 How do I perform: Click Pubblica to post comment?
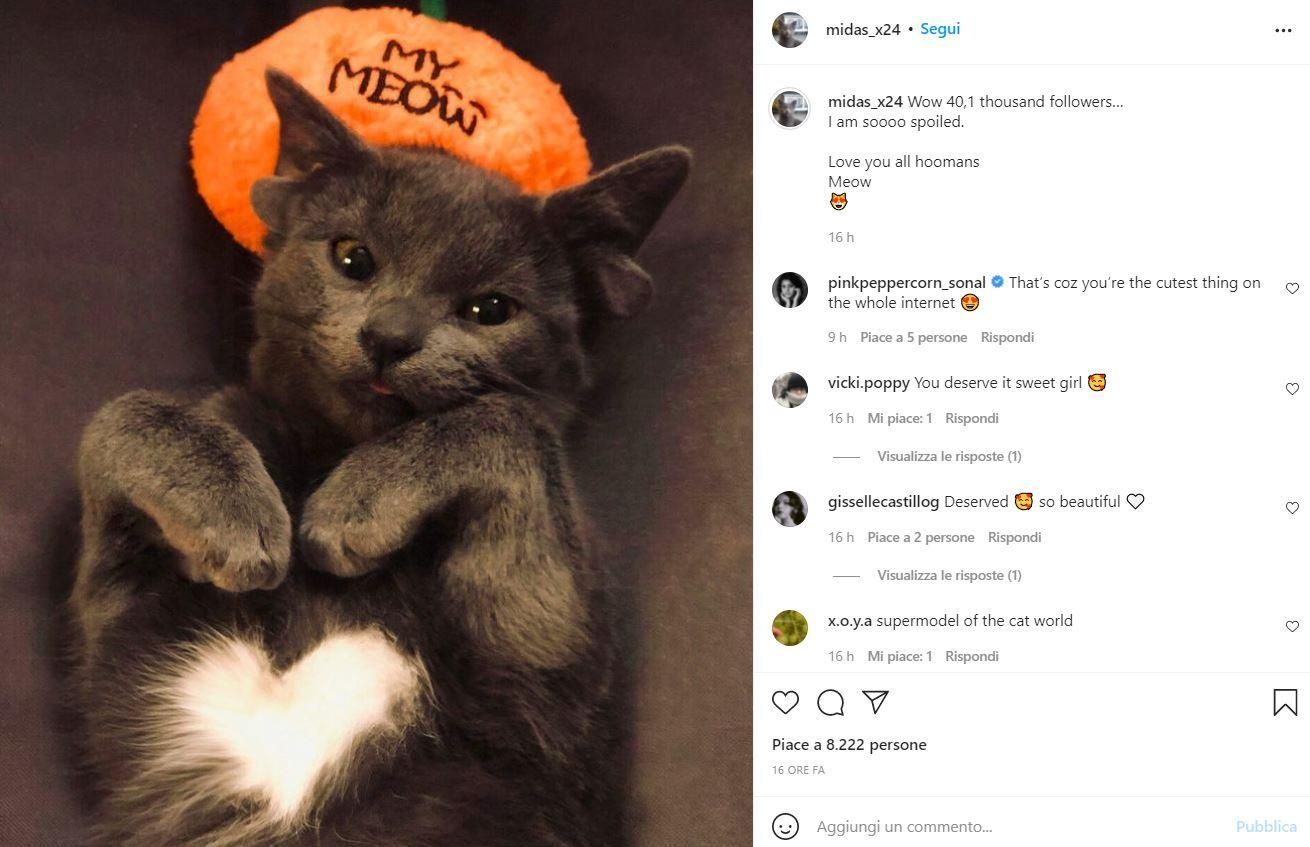tap(1266, 827)
